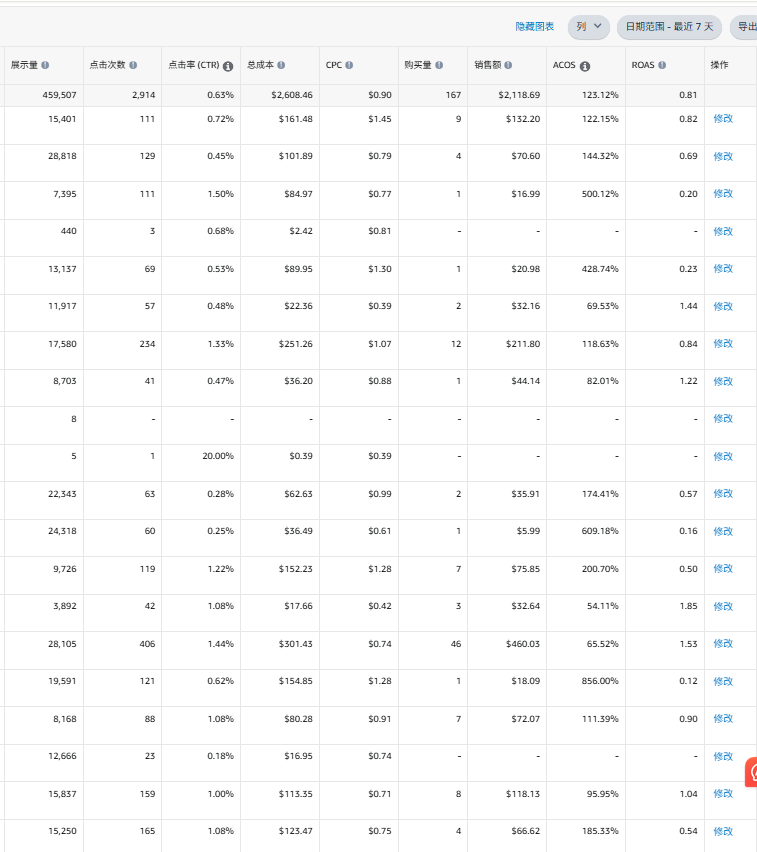Click info icon next to 点击次数
The width and height of the screenshot is (757, 852).
pos(133,65)
